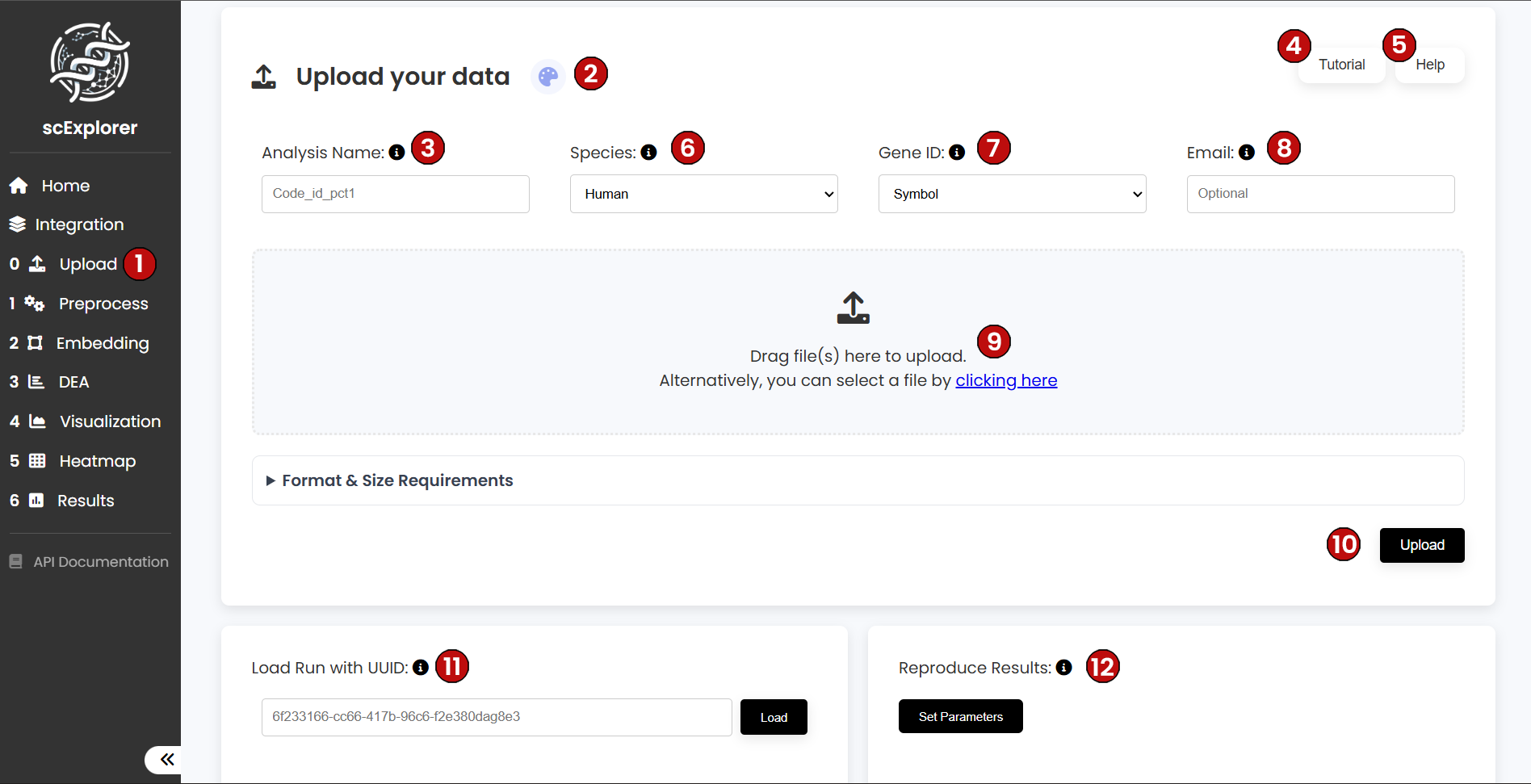
Task: Click the Help button
Action: [1430, 65]
